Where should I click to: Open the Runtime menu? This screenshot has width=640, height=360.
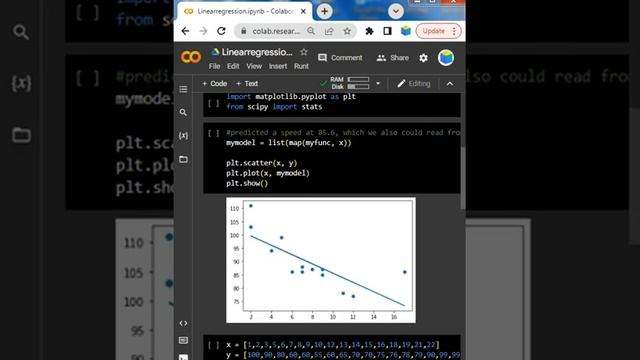[301, 66]
